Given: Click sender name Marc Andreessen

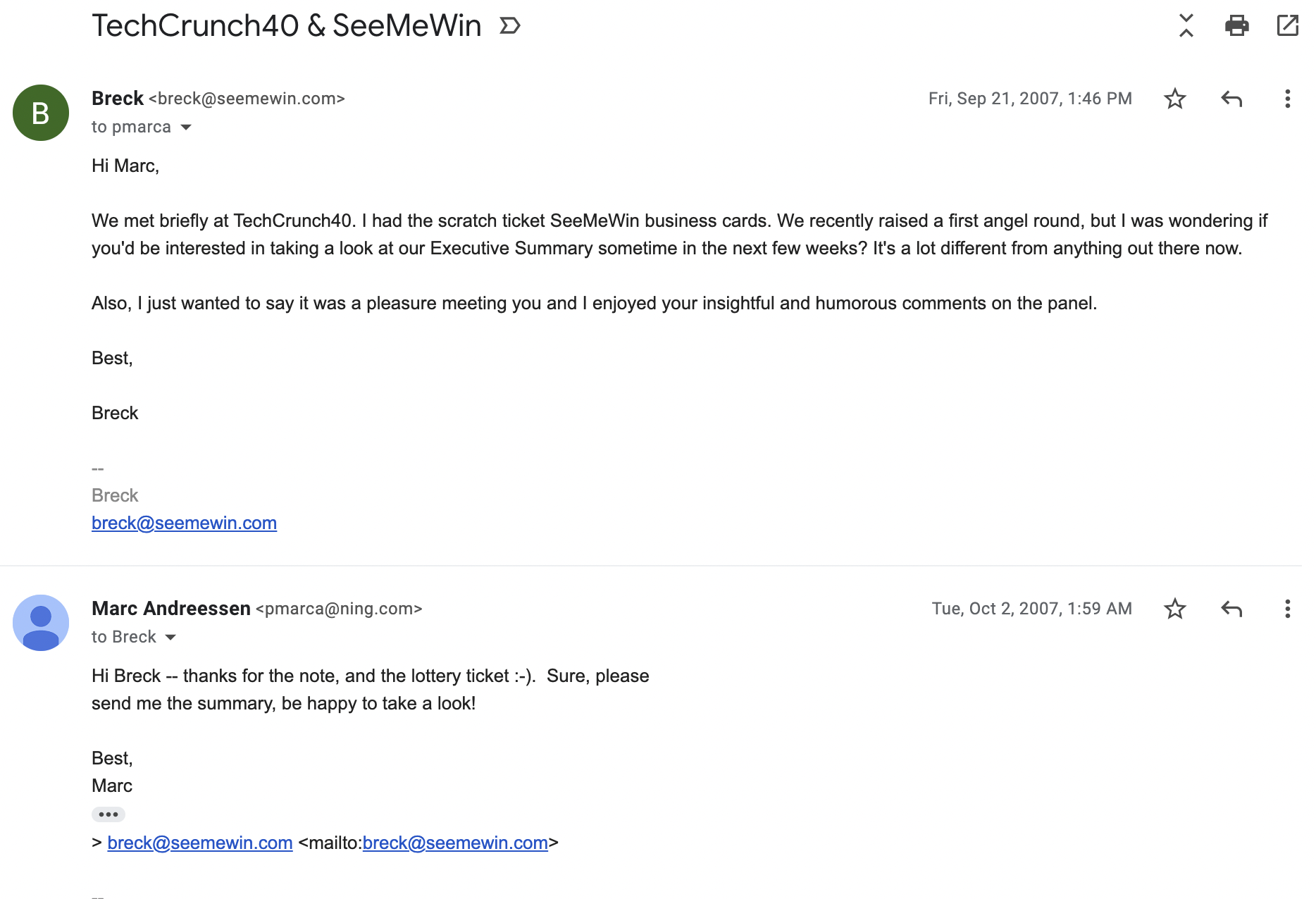Looking at the screenshot, I should [x=171, y=609].
